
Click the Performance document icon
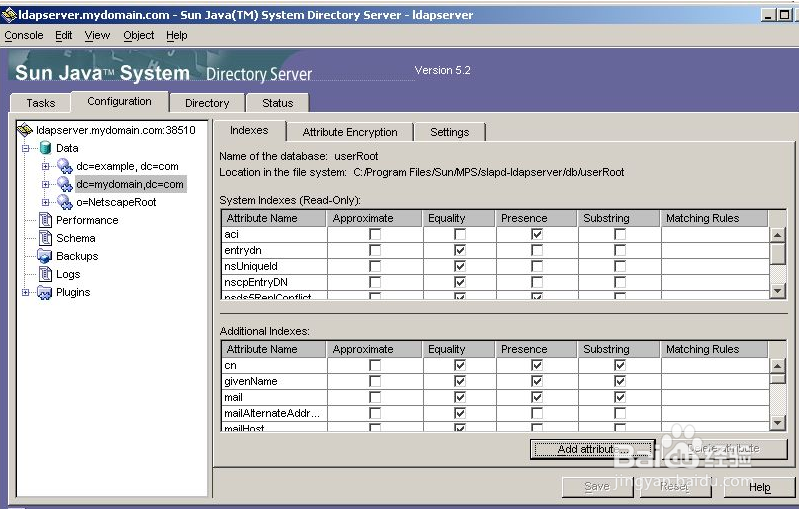45,220
